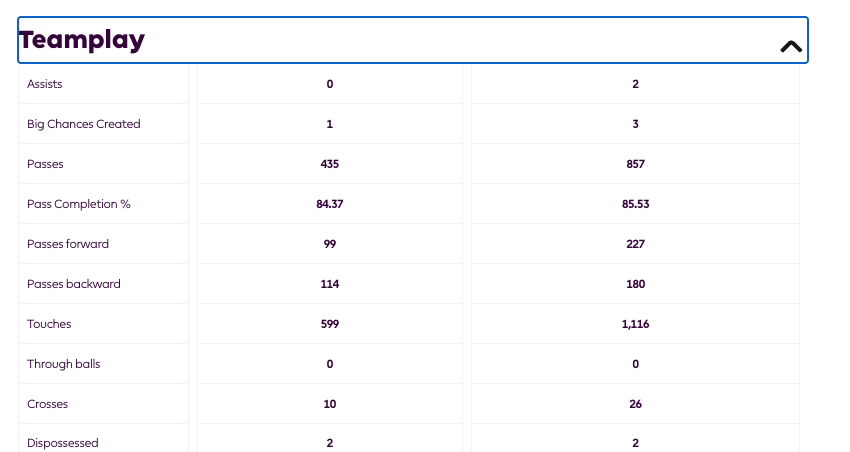Collapse the Teamplay section with the chevron
Screen dimensions: 850x452
coord(791,47)
